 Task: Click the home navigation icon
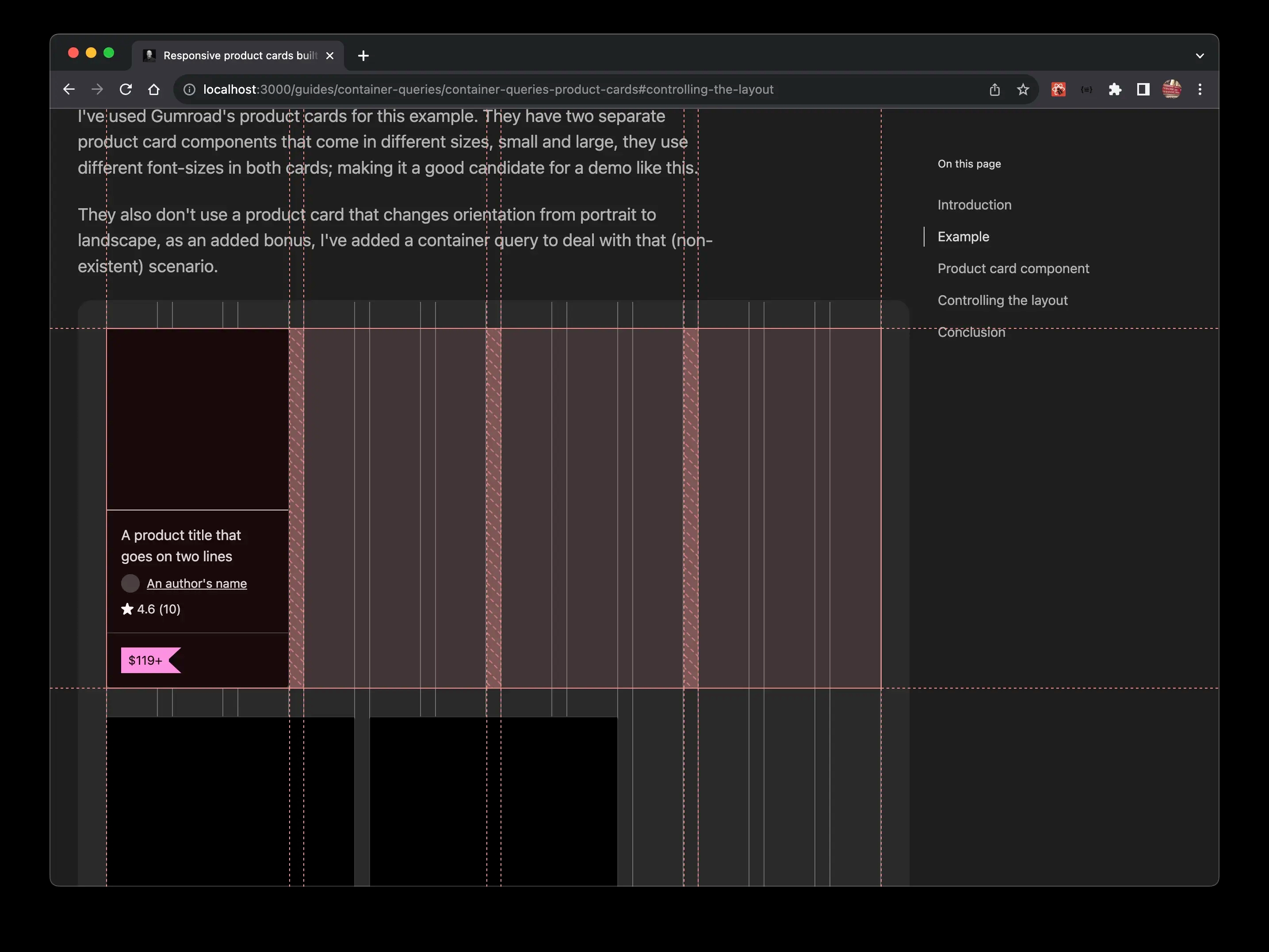pyautogui.click(x=153, y=89)
